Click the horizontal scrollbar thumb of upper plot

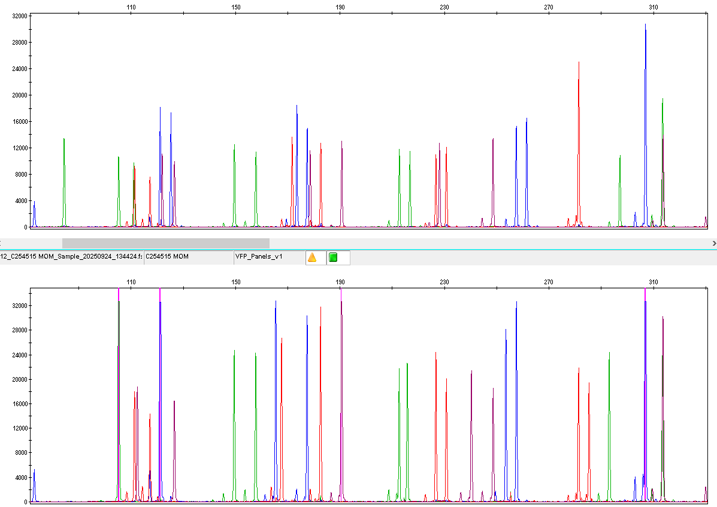(x=166, y=243)
